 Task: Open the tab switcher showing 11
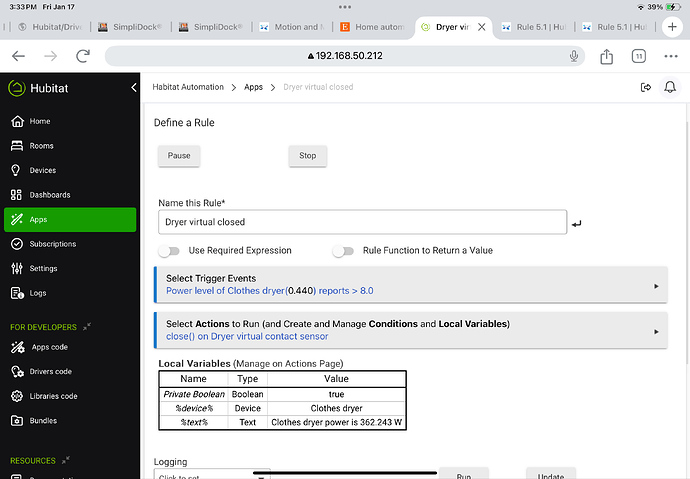(x=639, y=56)
